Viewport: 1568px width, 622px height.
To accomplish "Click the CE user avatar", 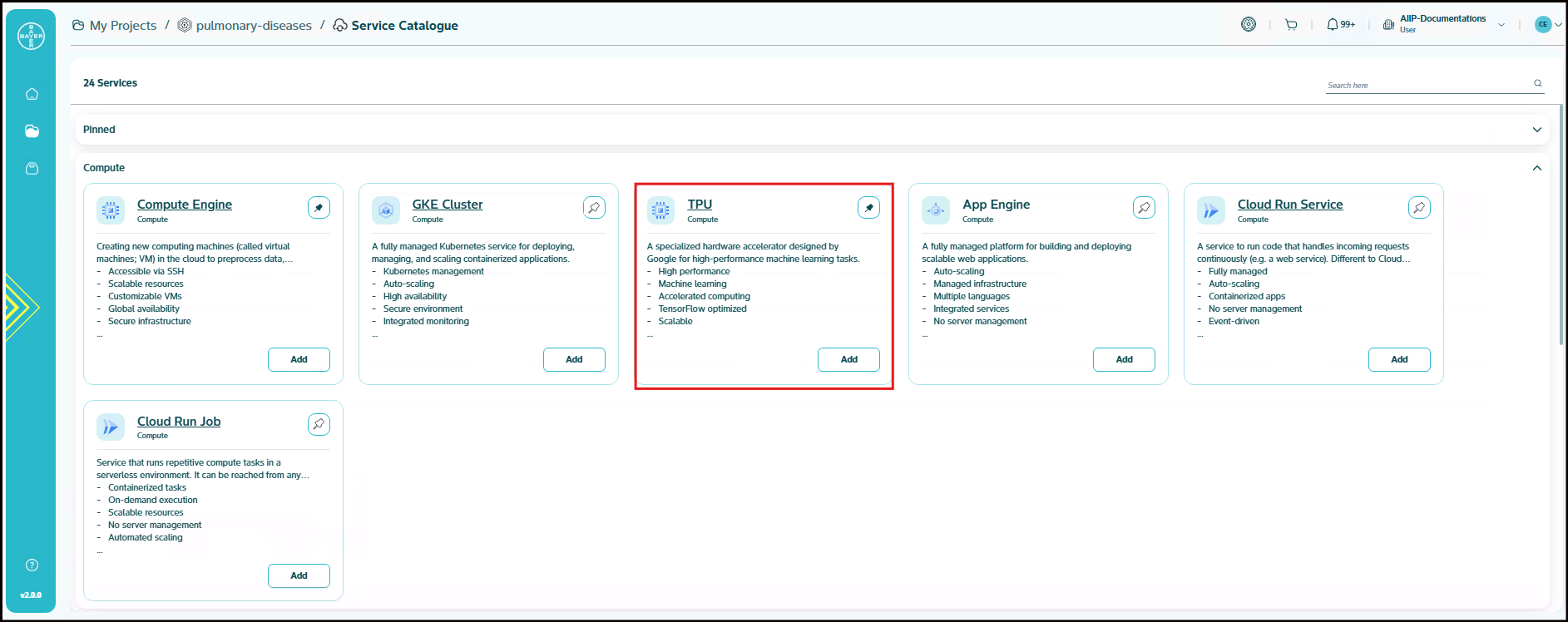I will pyautogui.click(x=1543, y=25).
